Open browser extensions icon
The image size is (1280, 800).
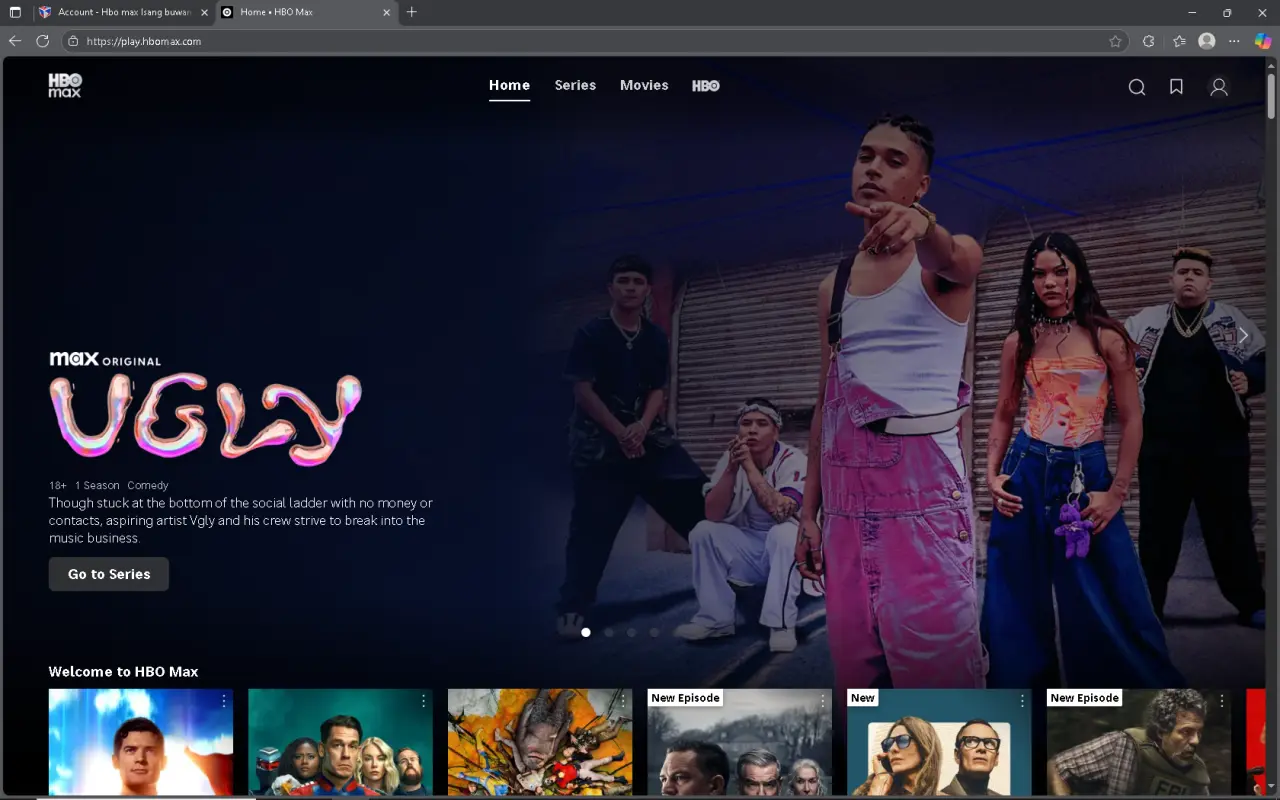click(x=1149, y=41)
